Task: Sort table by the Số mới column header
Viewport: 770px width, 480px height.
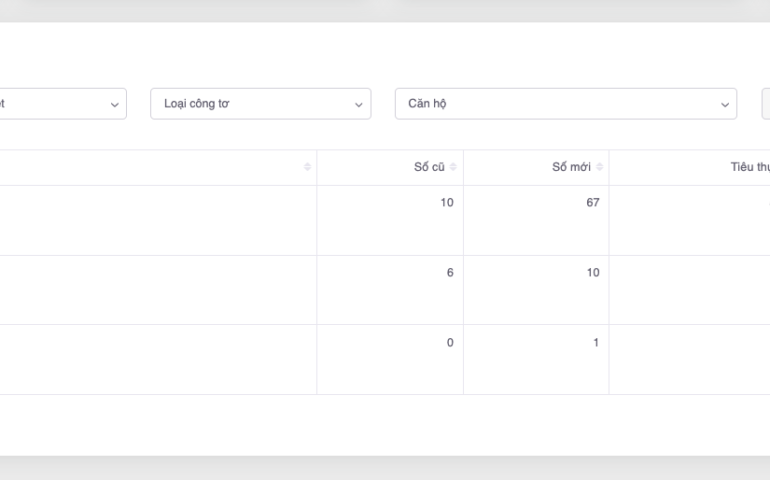Action: 571,167
